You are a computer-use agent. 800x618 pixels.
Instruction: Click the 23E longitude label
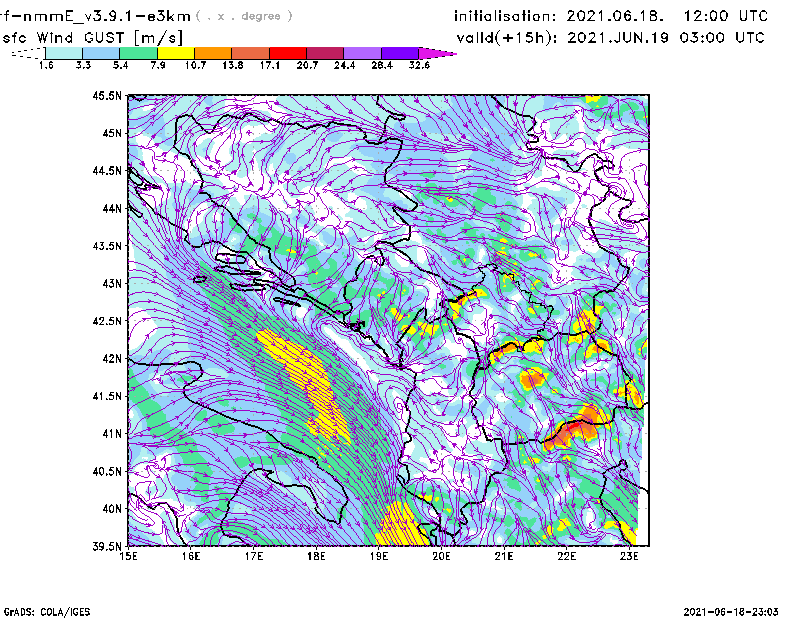click(629, 556)
